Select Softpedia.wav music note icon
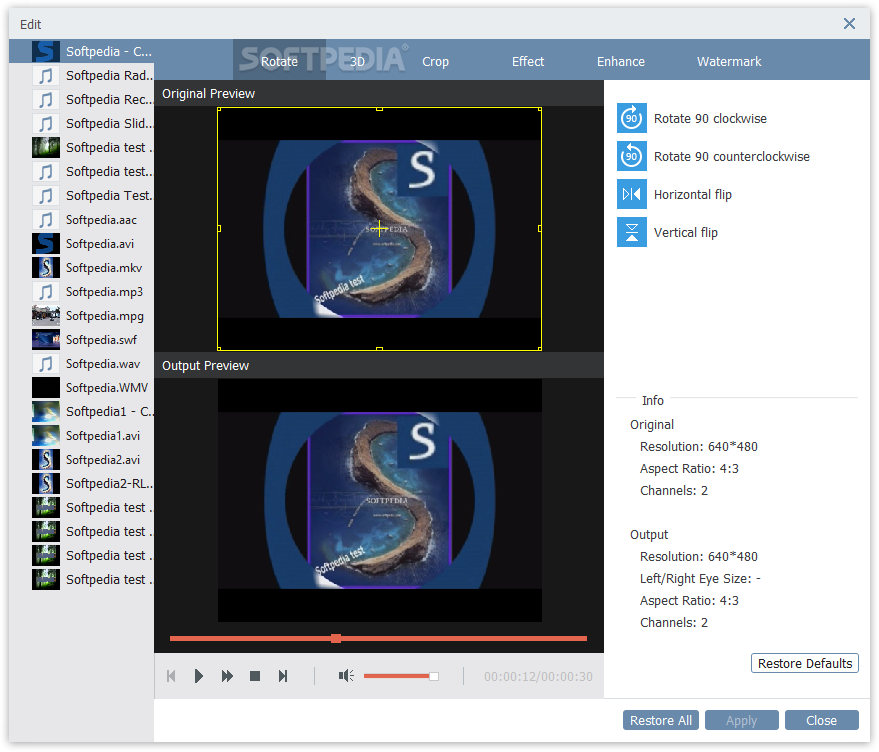Viewport: 879px width, 752px height. coord(46,364)
